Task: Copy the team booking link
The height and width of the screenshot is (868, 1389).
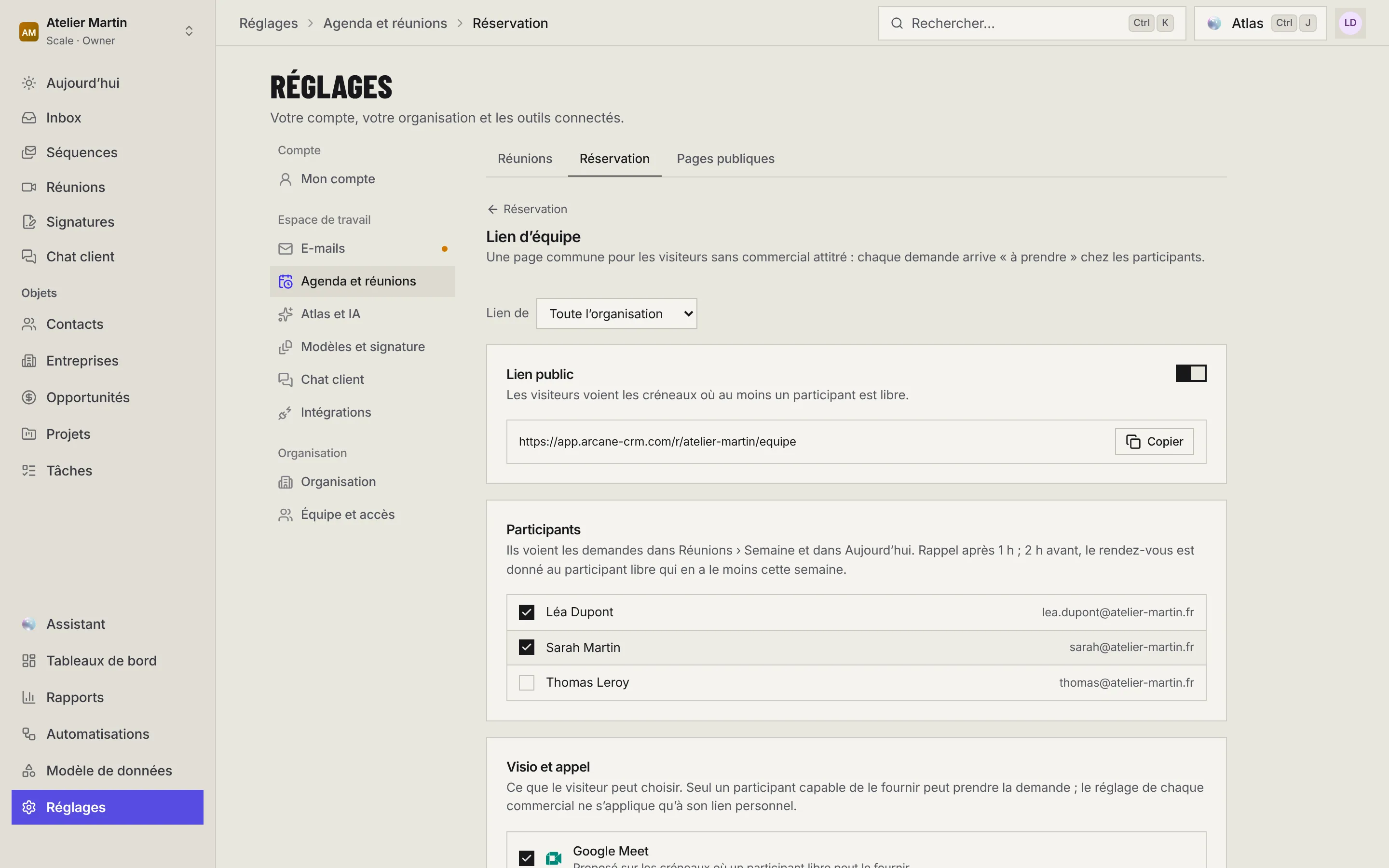Action: 1154,441
